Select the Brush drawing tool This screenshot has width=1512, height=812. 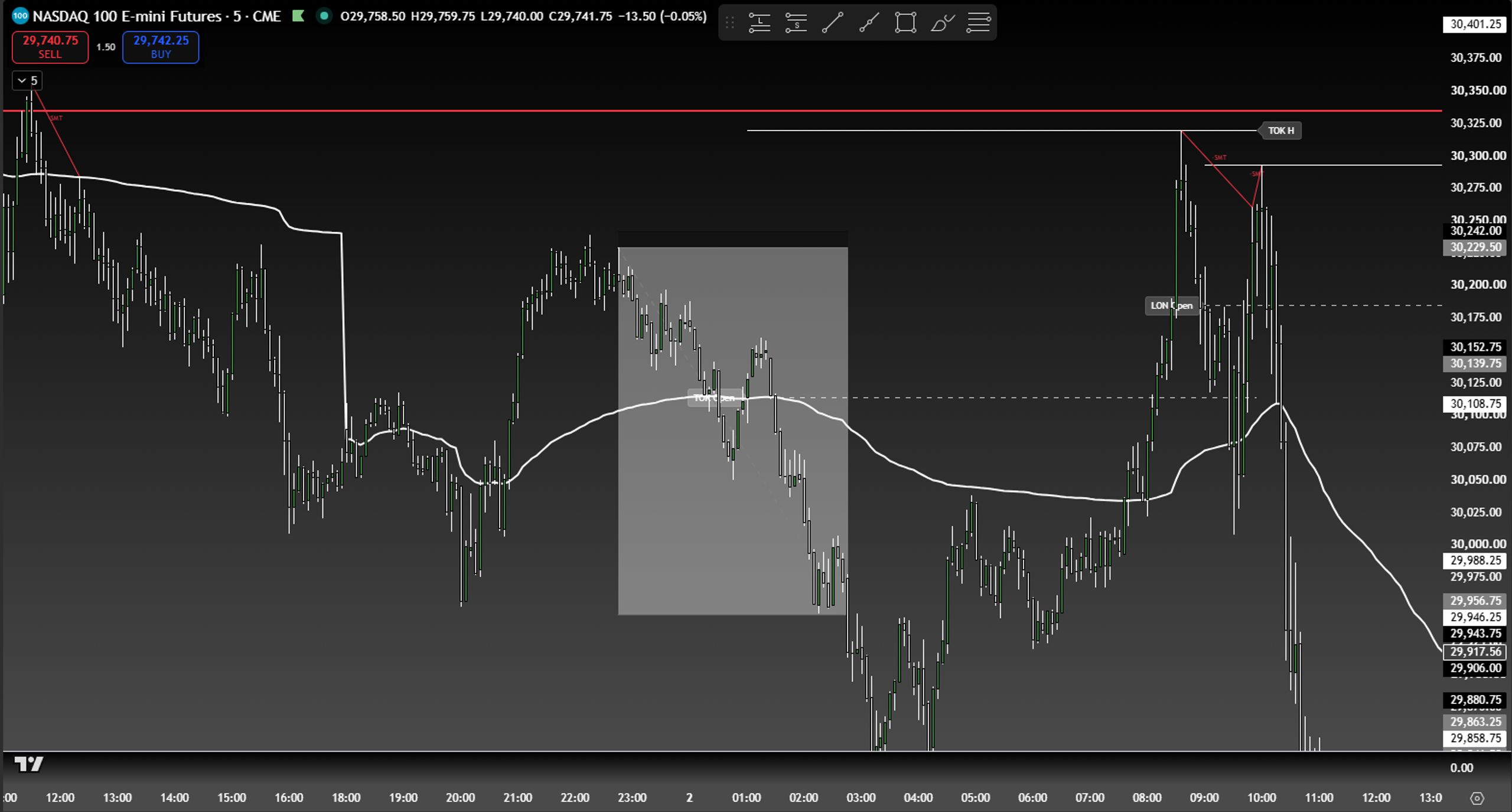pos(942,23)
